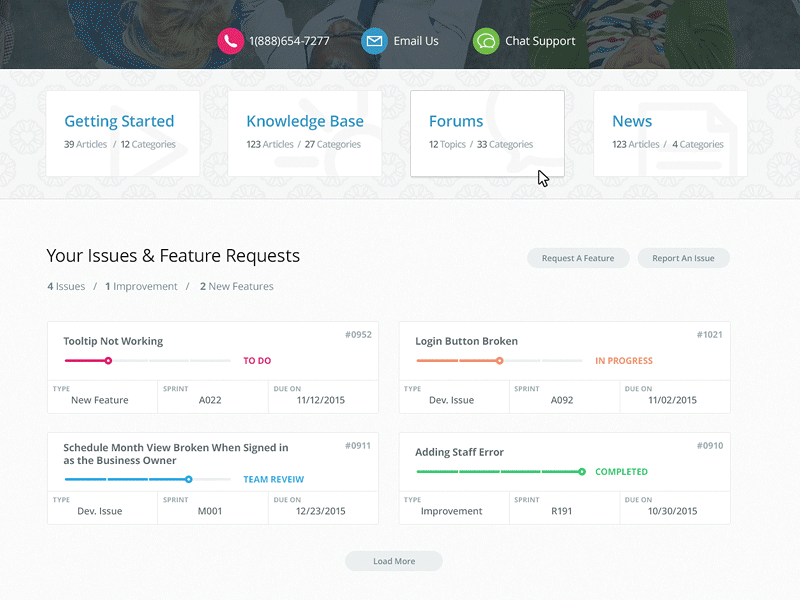Start a conversation via Chat Support icon

487,41
